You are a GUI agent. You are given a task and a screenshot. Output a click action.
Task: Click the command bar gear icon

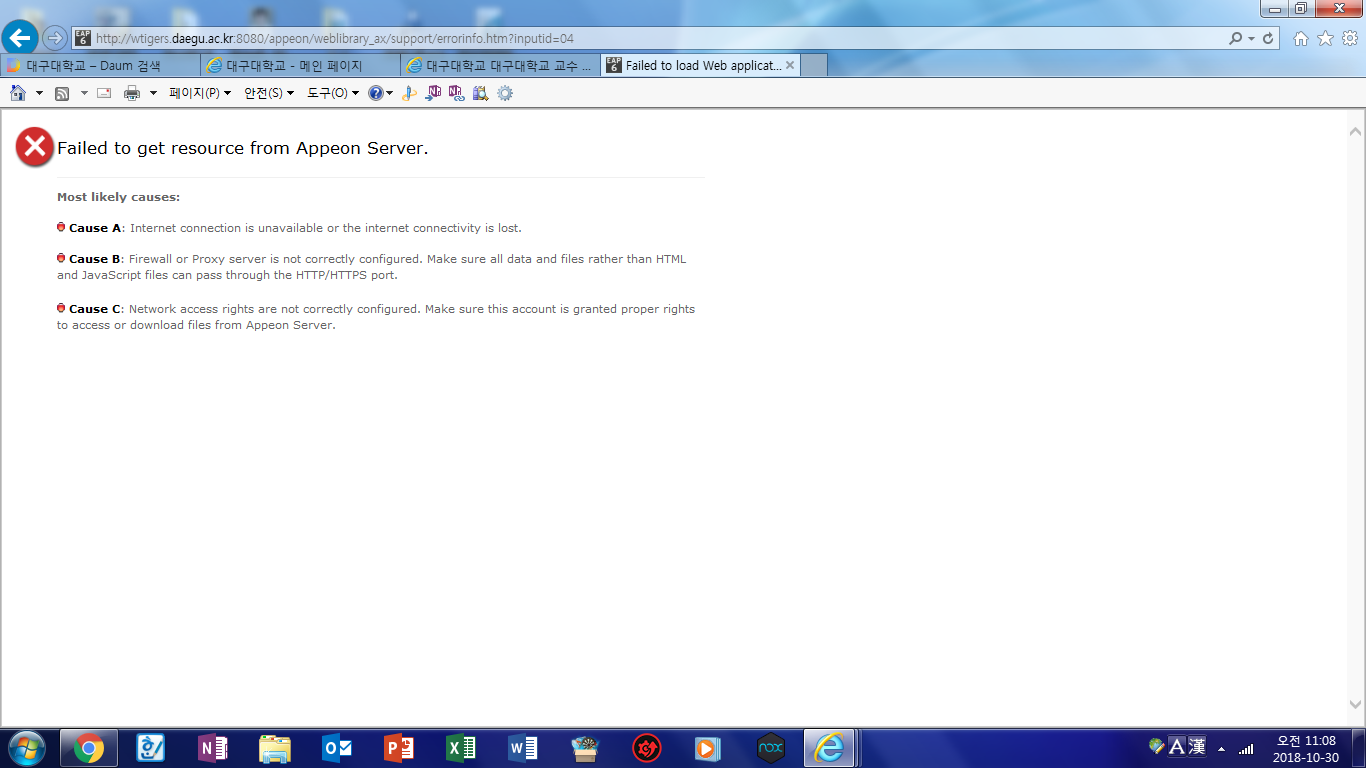[x=505, y=93]
